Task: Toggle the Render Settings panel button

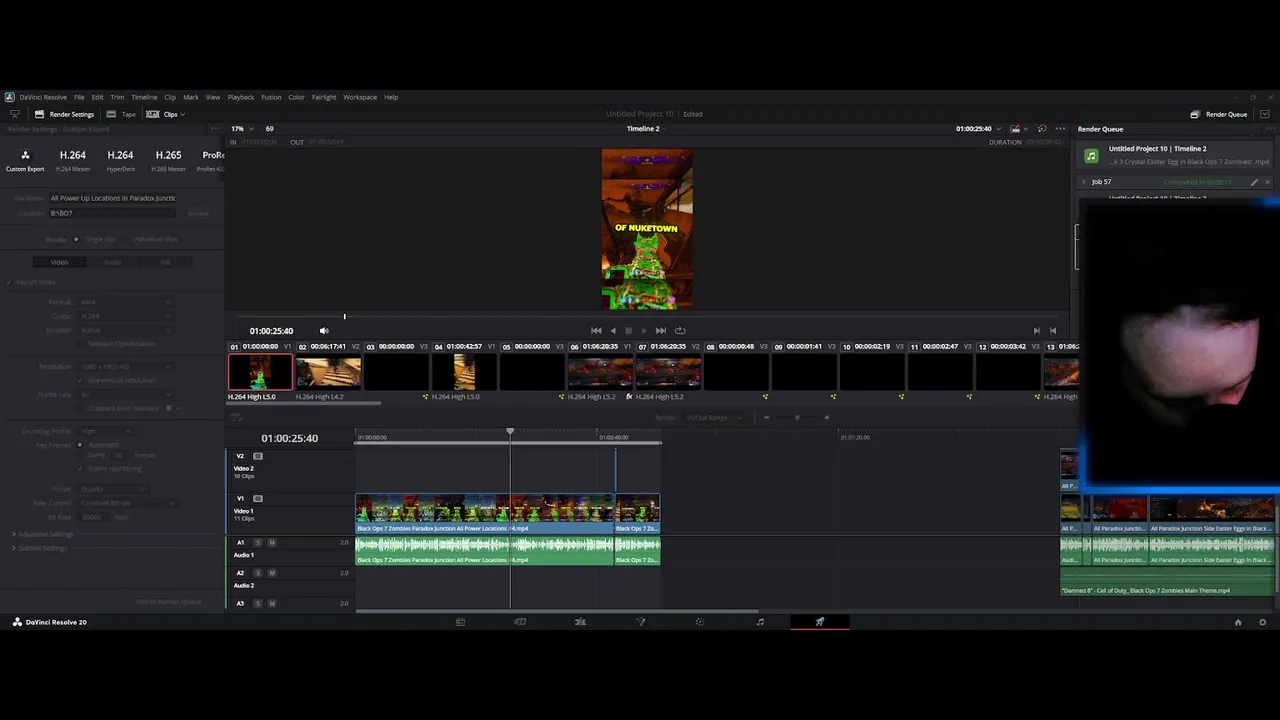Action: (x=65, y=114)
